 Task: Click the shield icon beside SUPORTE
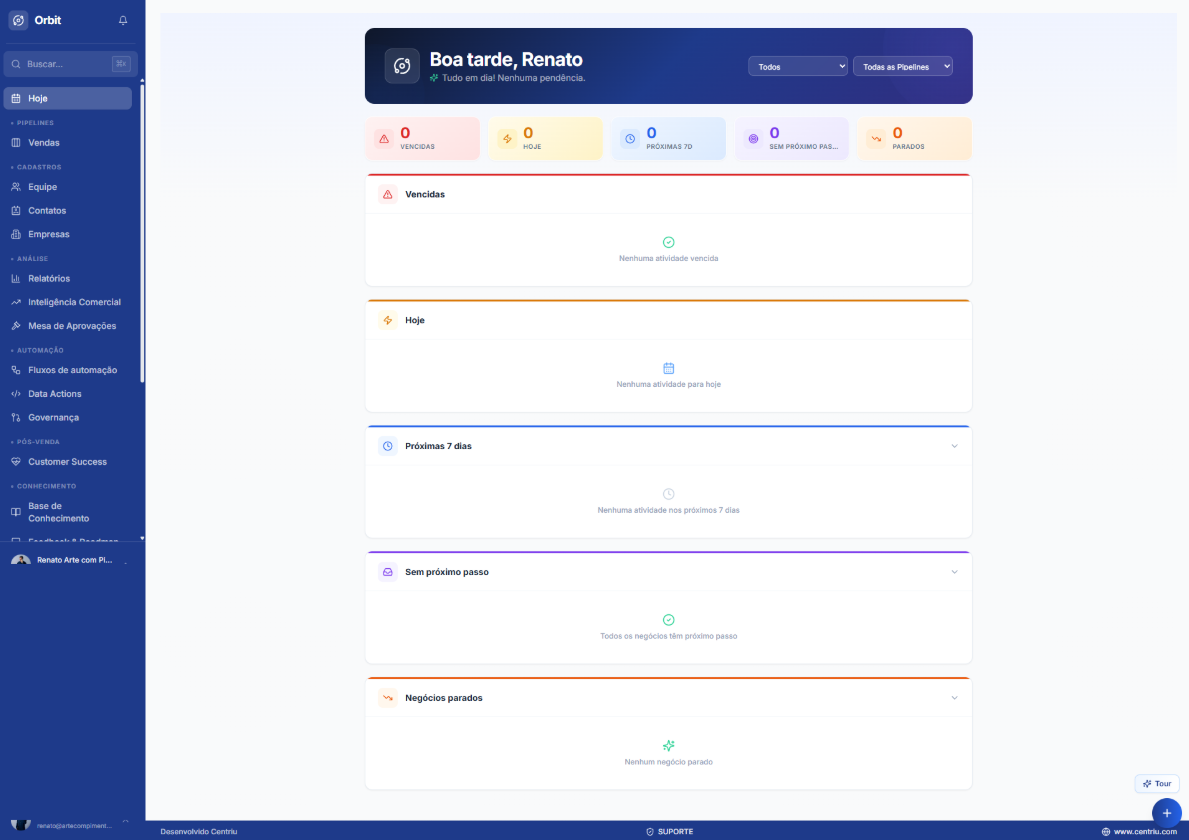point(650,832)
